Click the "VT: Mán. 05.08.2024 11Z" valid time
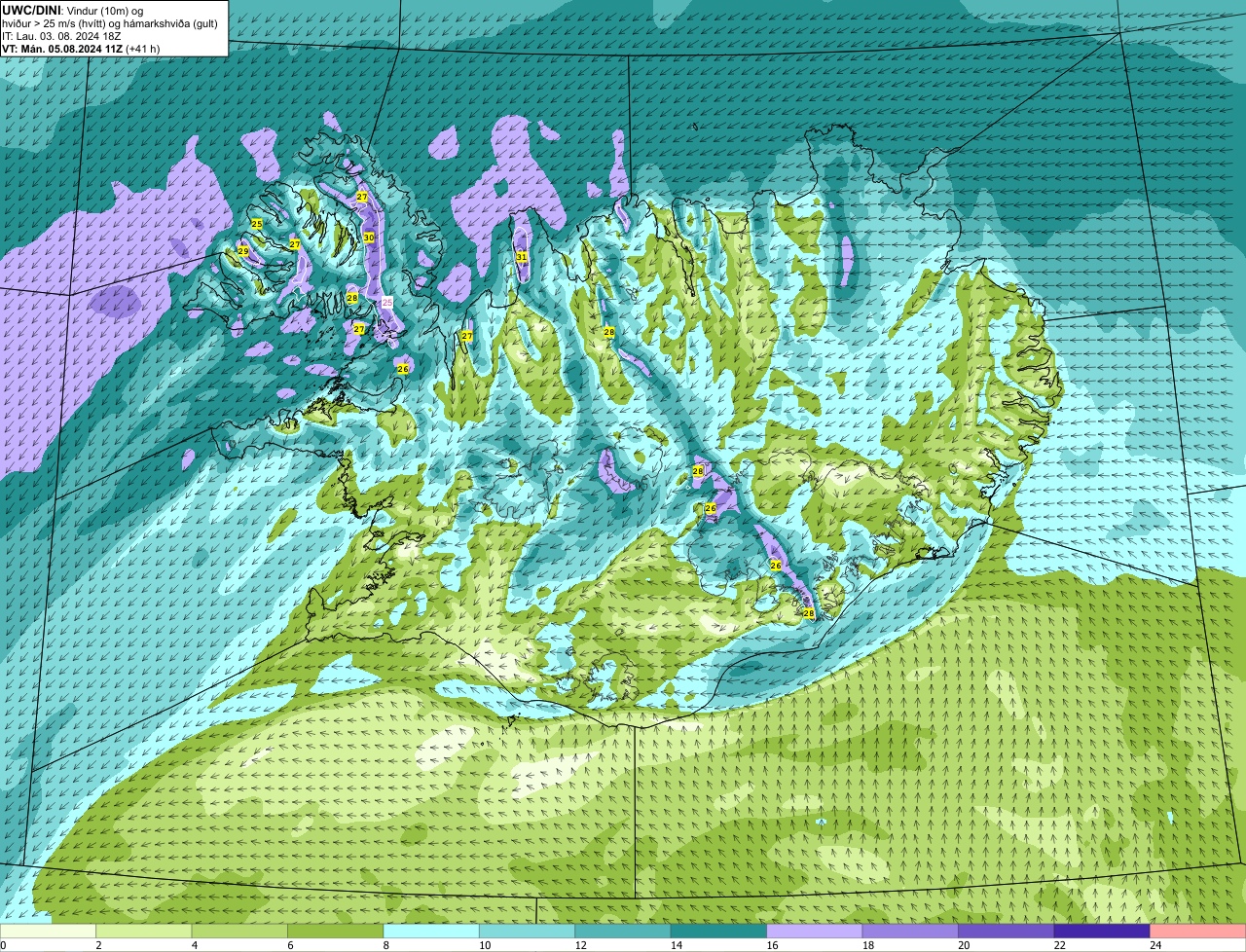 [x=62, y=49]
